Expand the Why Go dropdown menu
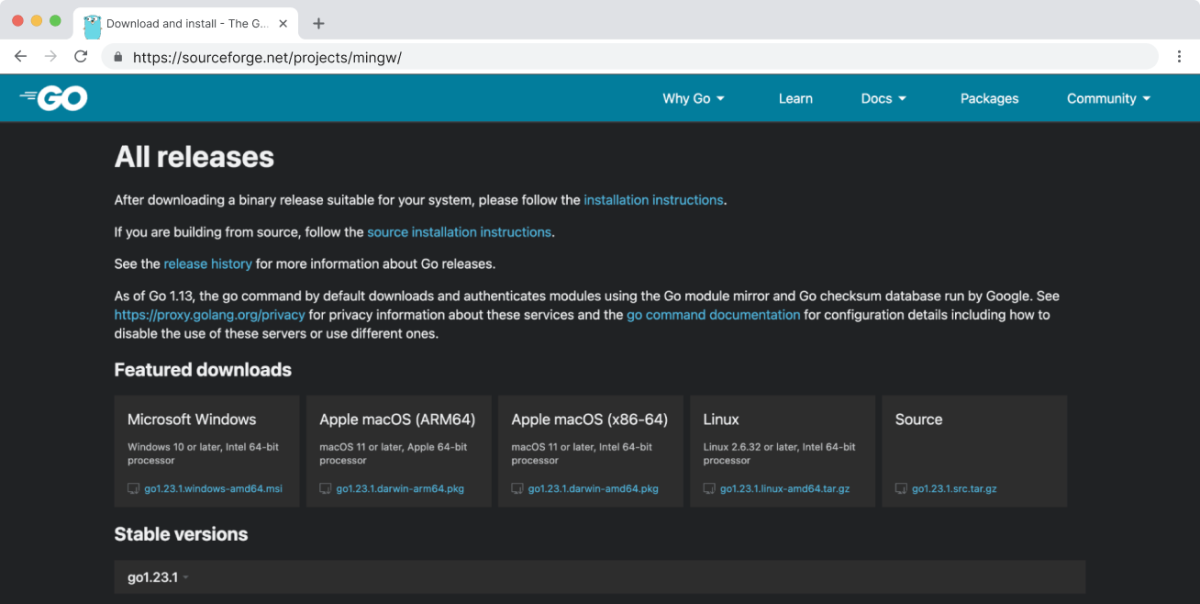Screen dimensions: 1200x604 tap(693, 98)
